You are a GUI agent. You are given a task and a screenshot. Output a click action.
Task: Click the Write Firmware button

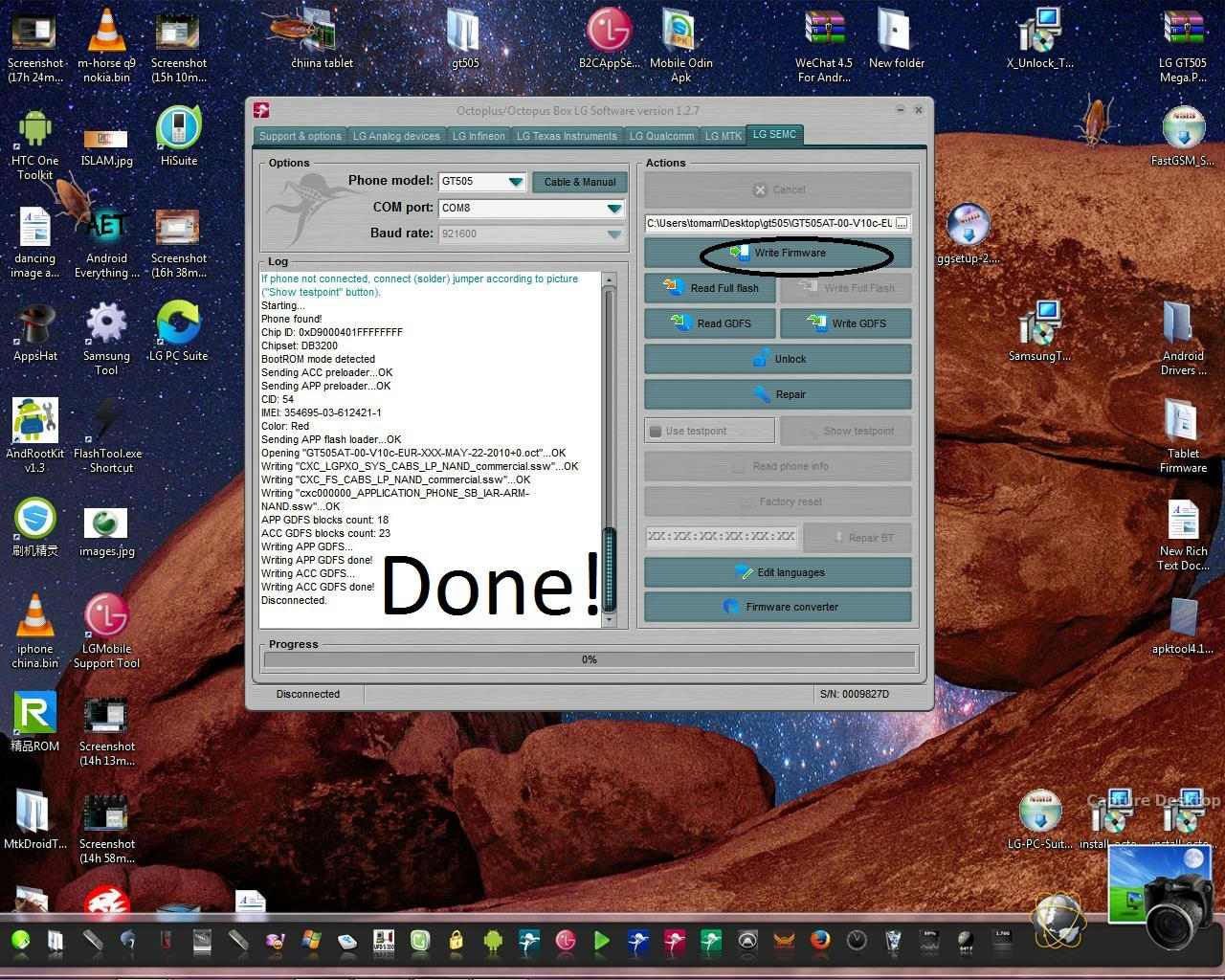coord(777,253)
